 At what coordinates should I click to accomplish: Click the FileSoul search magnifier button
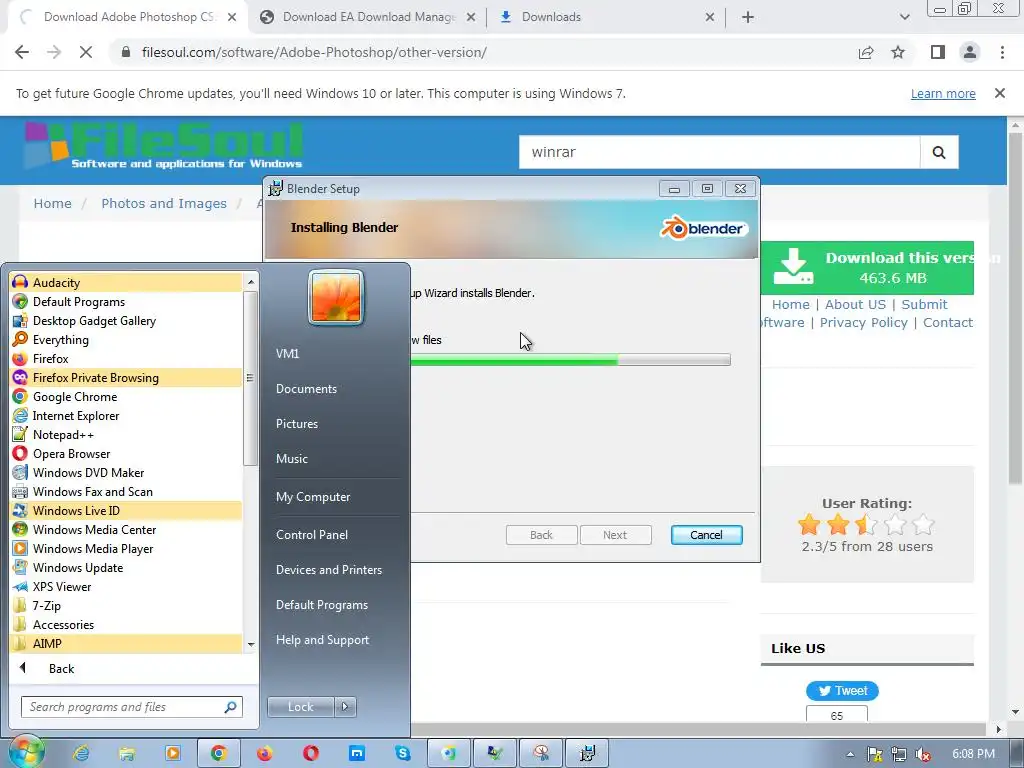(x=939, y=152)
